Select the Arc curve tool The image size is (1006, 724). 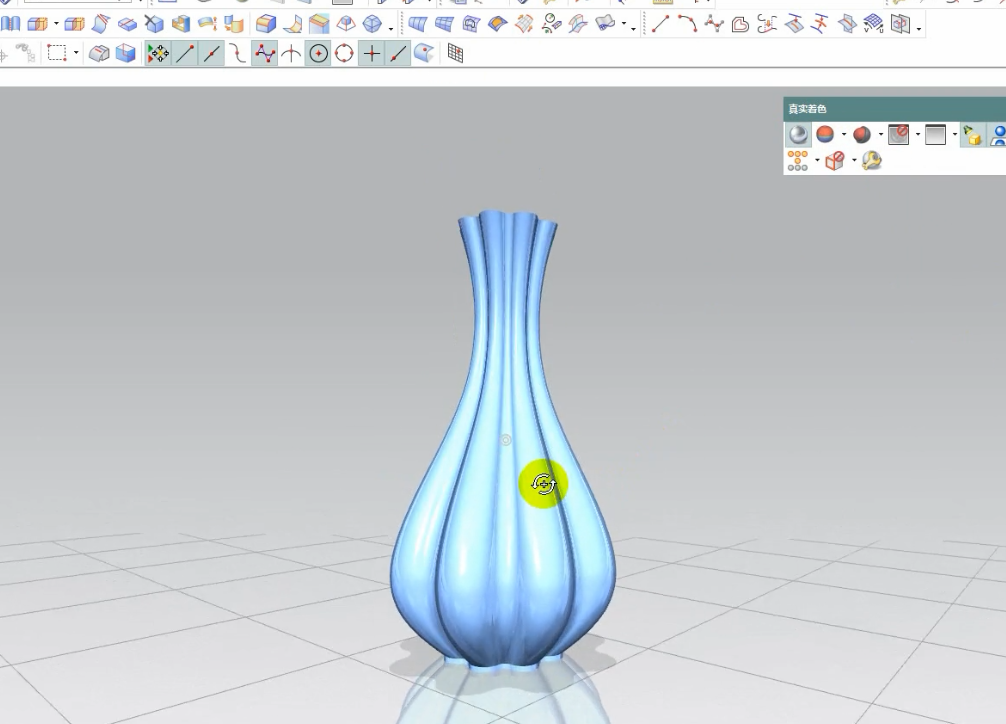687,24
